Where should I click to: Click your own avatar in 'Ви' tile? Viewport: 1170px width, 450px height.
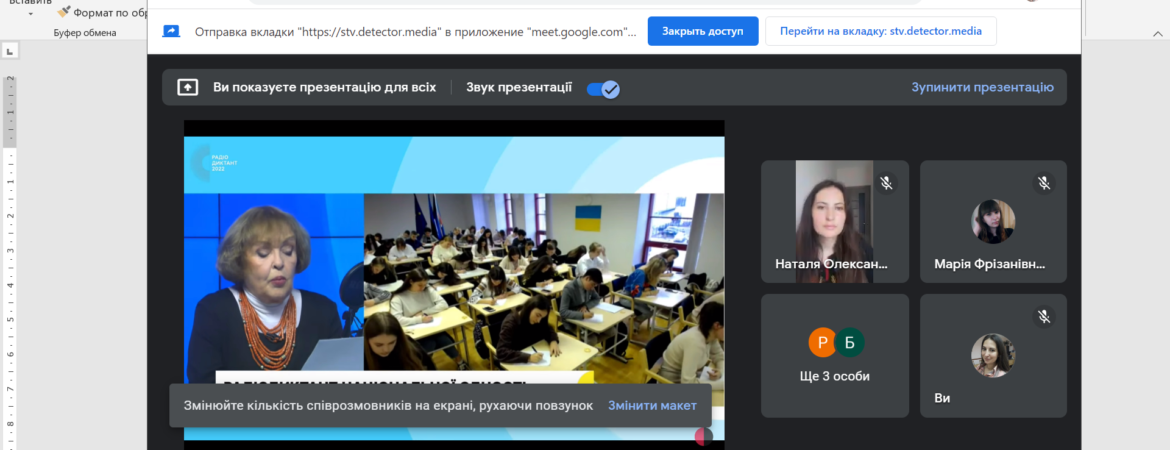(993, 355)
